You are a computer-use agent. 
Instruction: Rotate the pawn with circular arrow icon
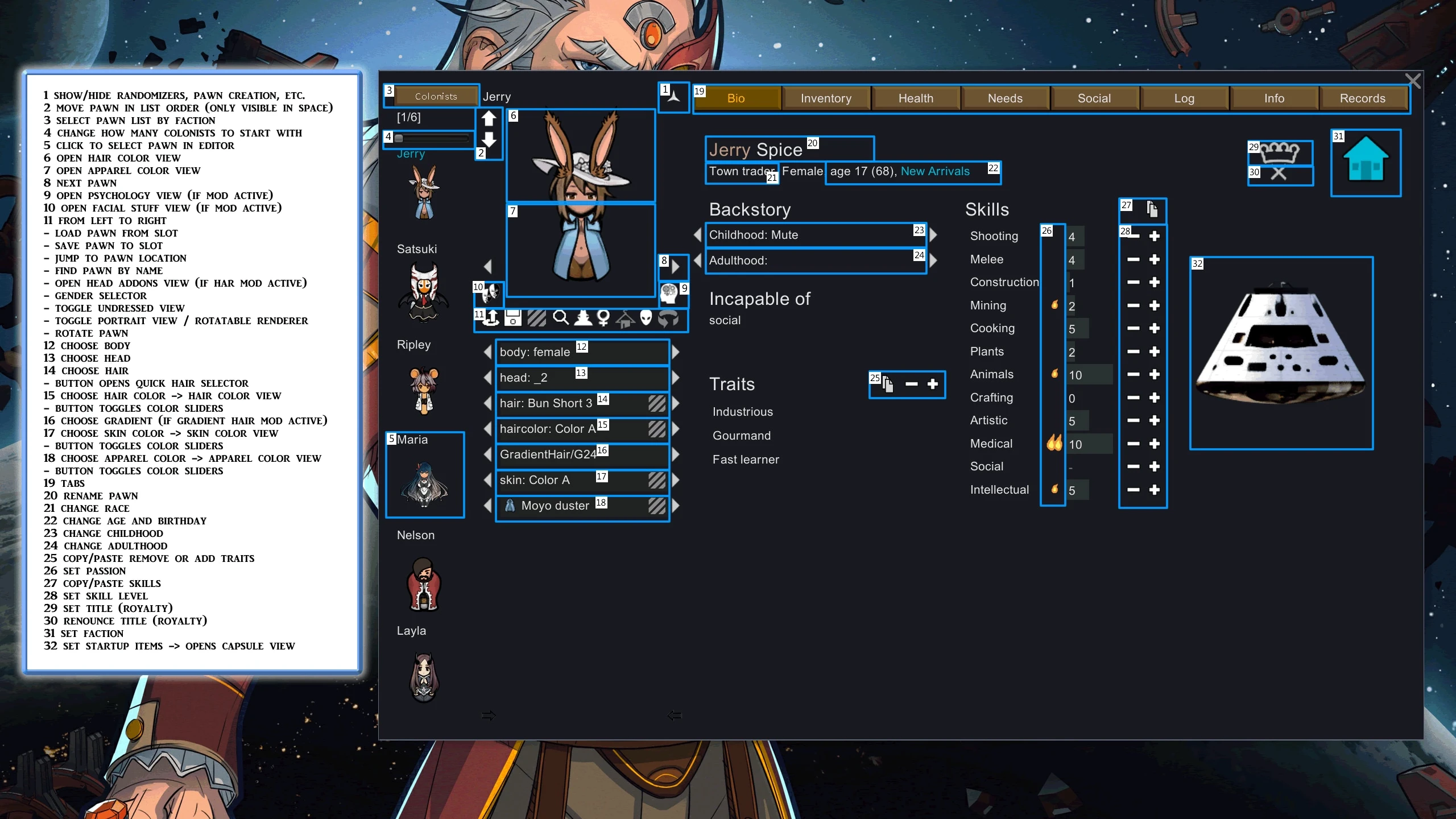[669, 318]
